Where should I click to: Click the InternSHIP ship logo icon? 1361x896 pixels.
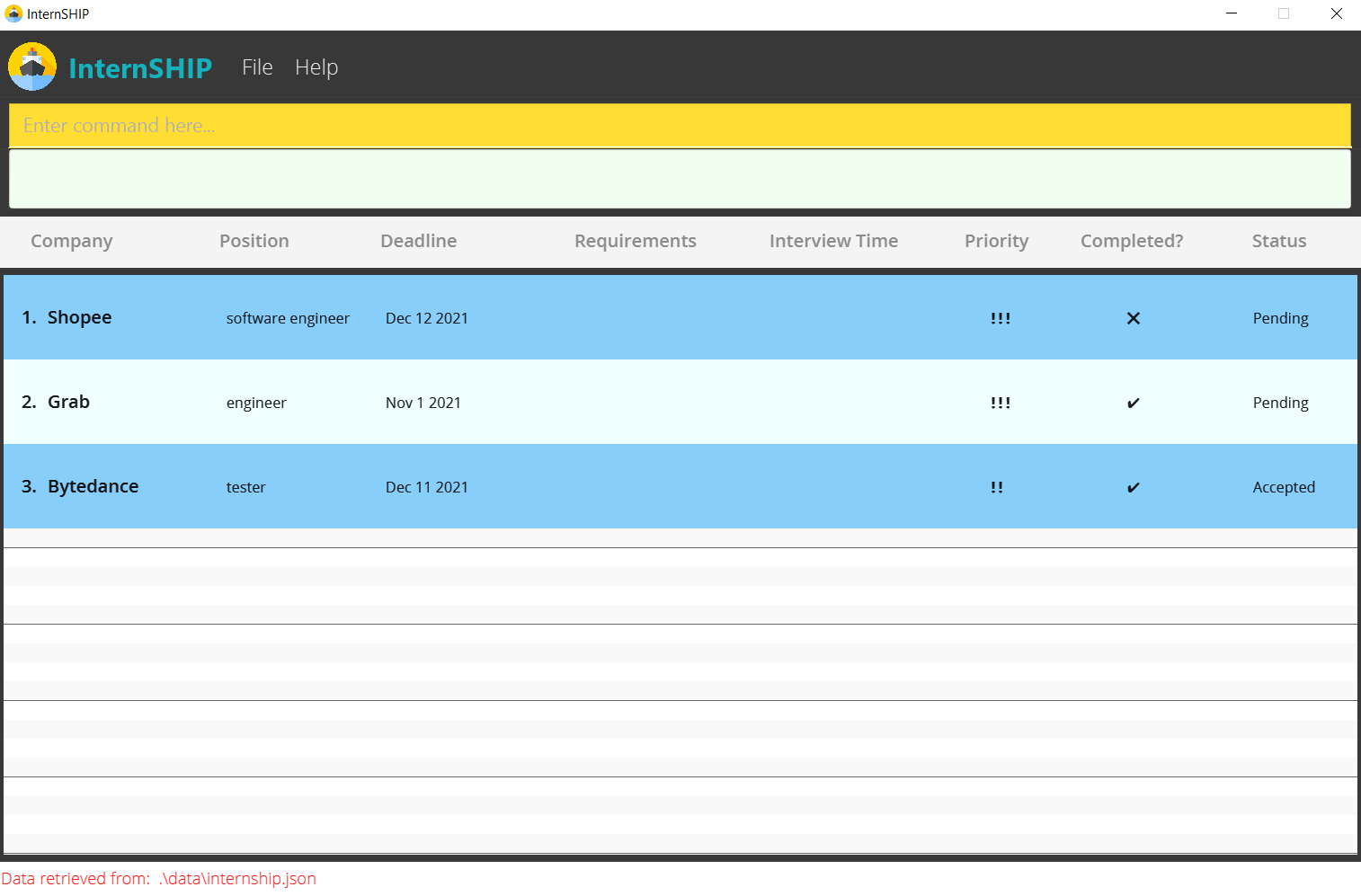(32, 67)
